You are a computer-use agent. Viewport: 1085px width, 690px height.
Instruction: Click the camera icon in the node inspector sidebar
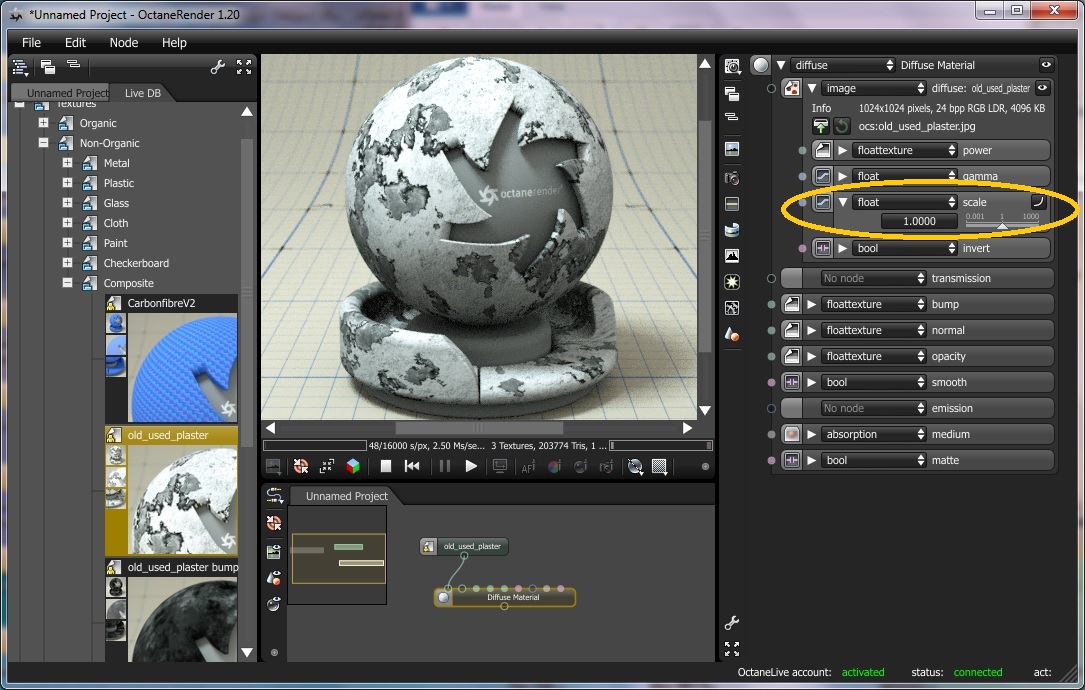pyautogui.click(x=731, y=178)
